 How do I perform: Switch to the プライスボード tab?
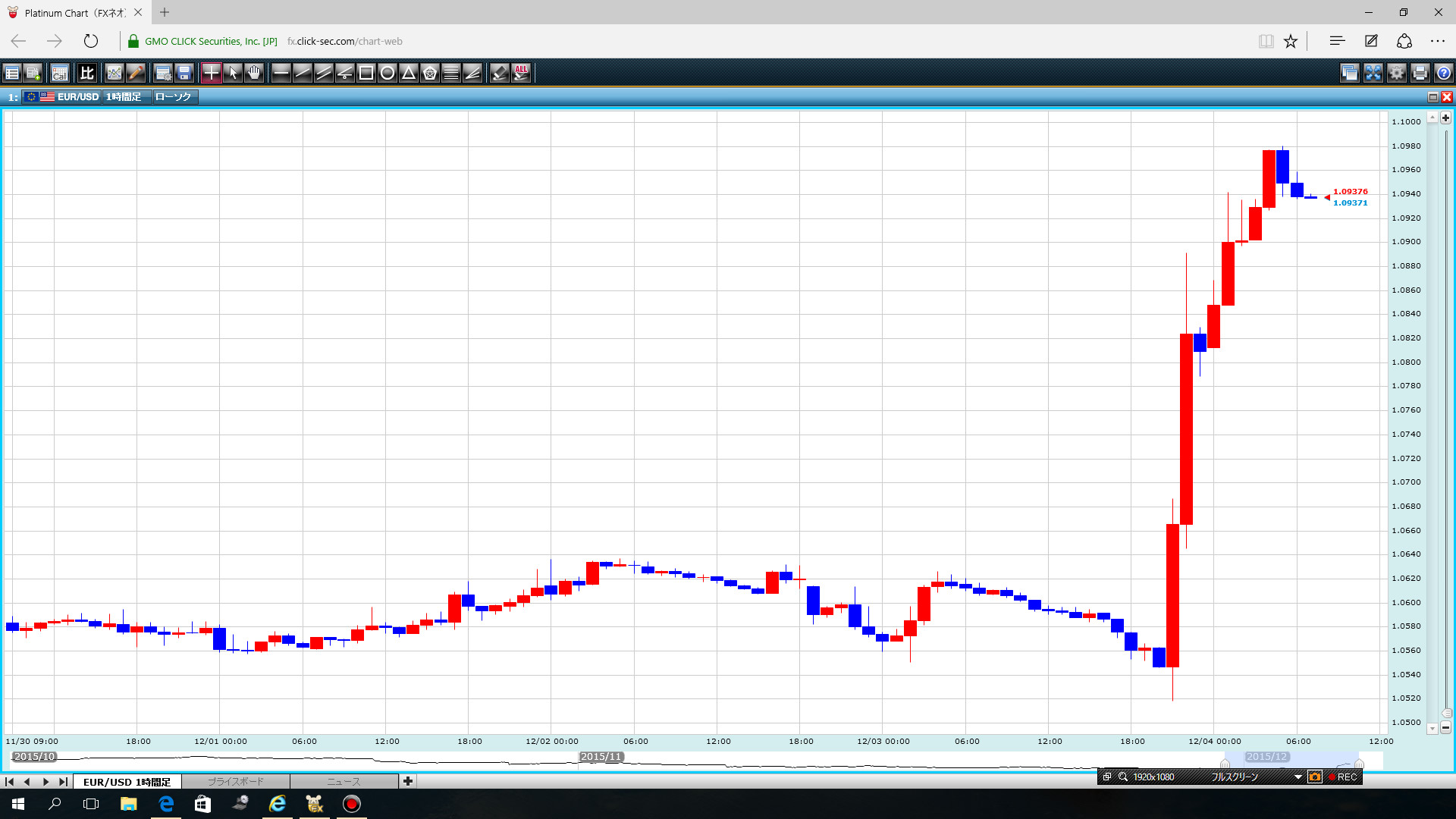point(236,781)
